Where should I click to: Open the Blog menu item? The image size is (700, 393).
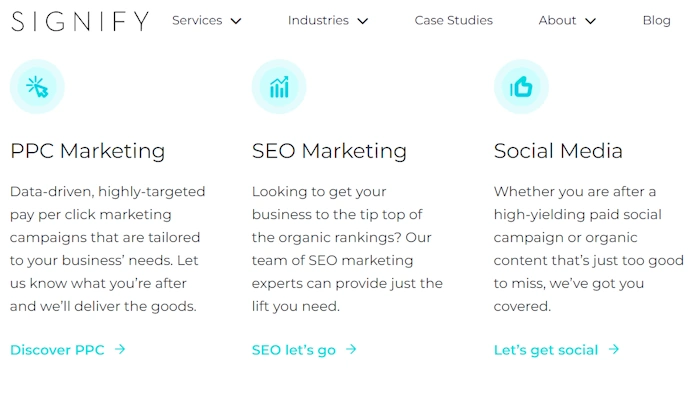point(657,21)
